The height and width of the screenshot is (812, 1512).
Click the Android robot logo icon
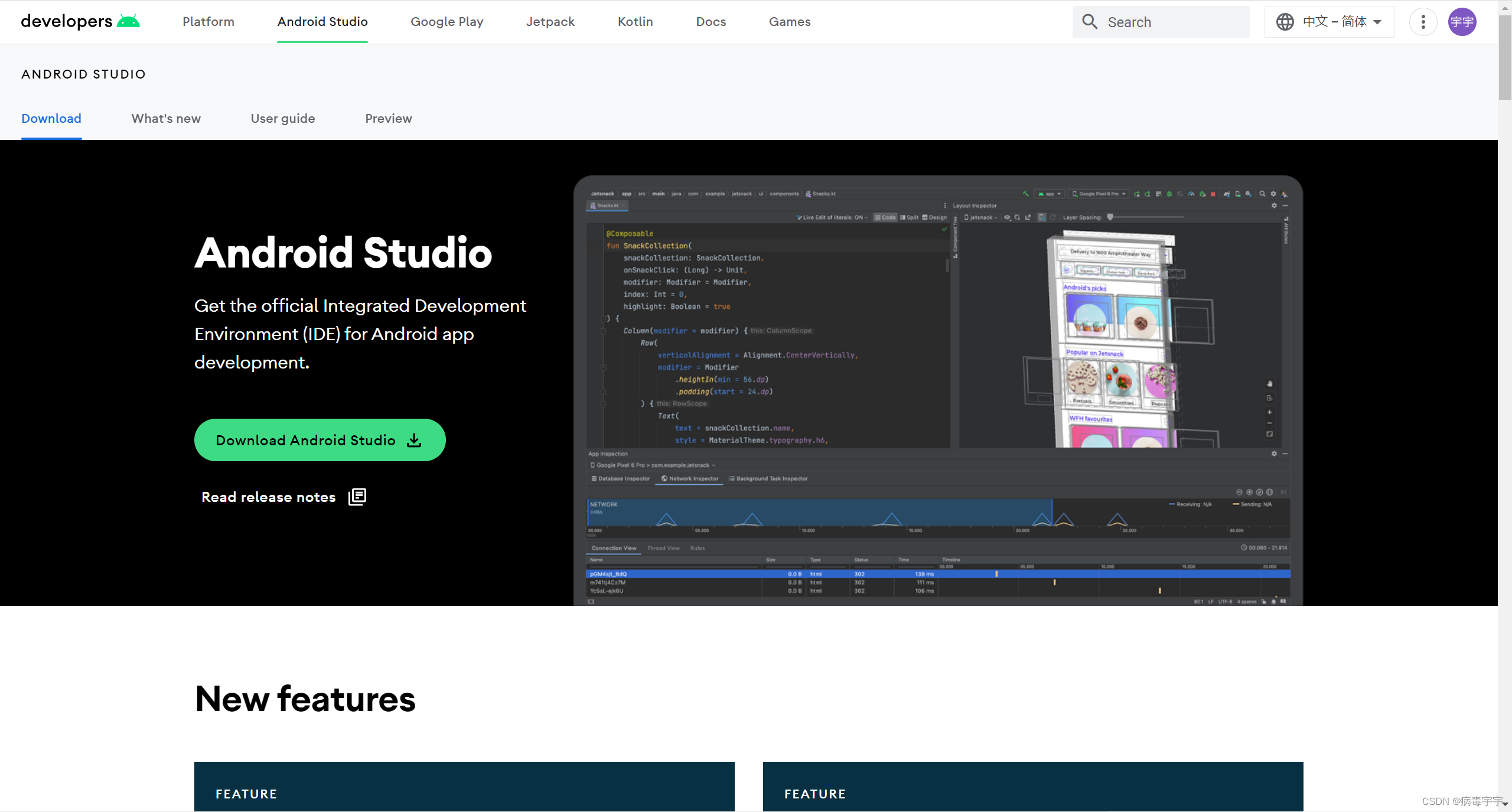(x=128, y=21)
